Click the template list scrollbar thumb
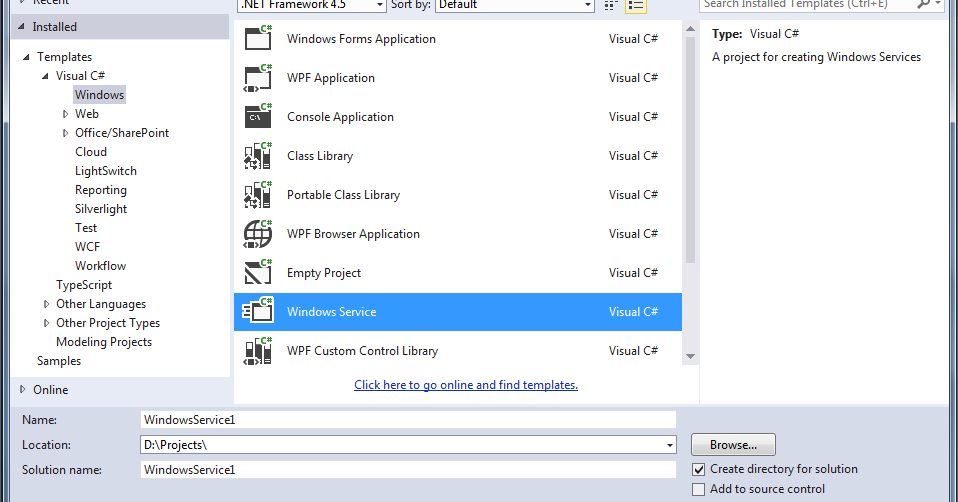Image resolution: width=958 pixels, height=502 pixels. pyautogui.click(x=690, y=150)
